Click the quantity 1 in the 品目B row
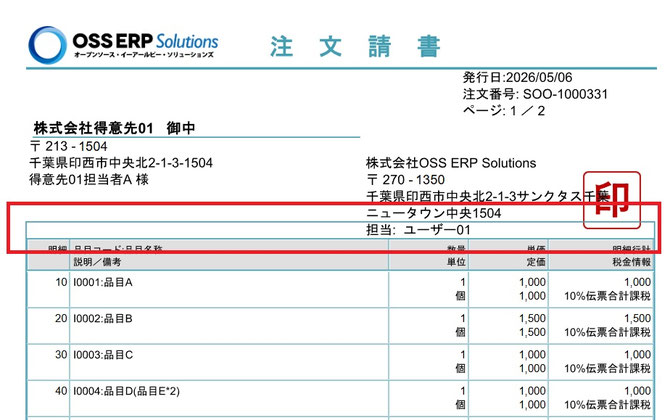670x420 pixels. (463, 319)
